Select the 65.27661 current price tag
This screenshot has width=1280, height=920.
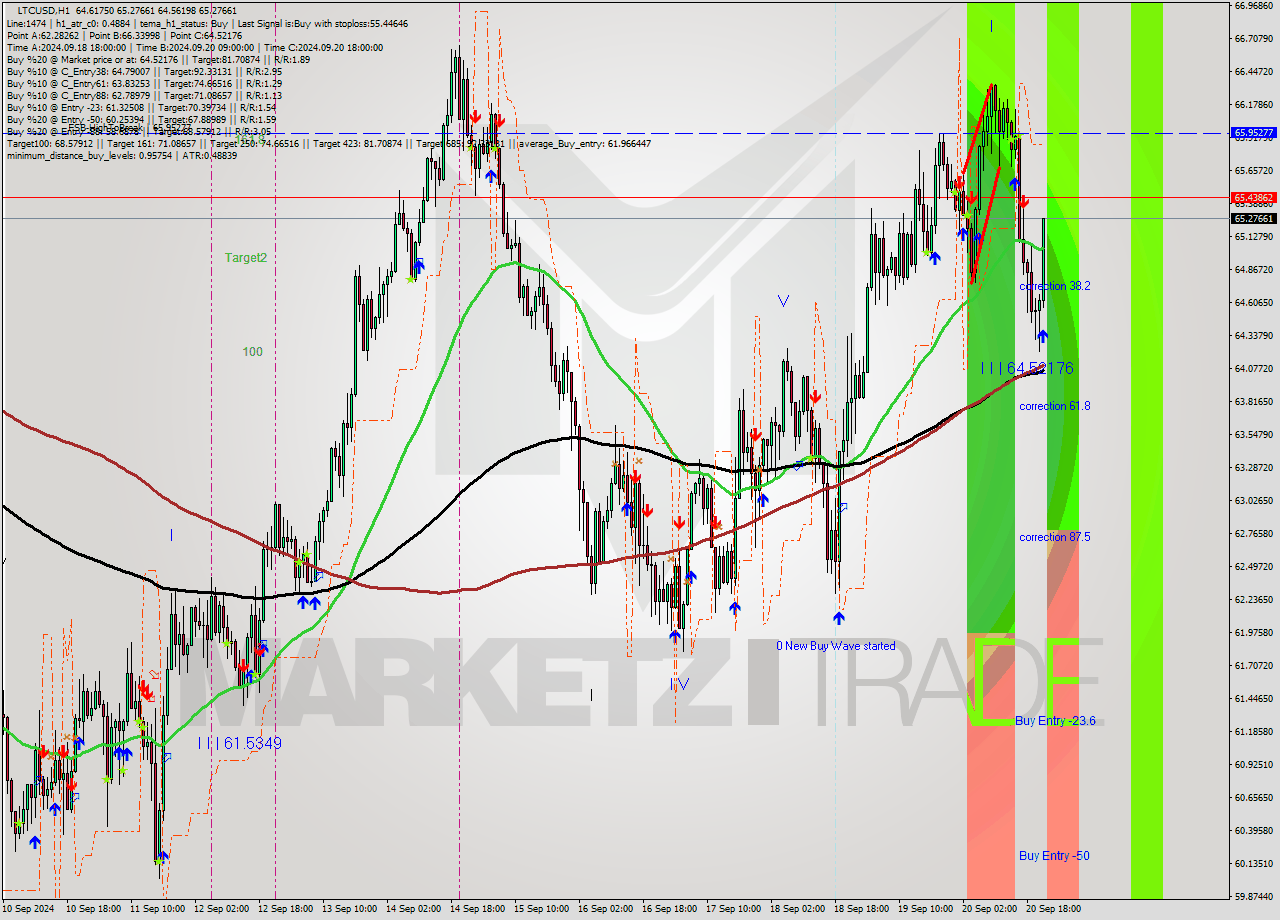[x=1253, y=218]
